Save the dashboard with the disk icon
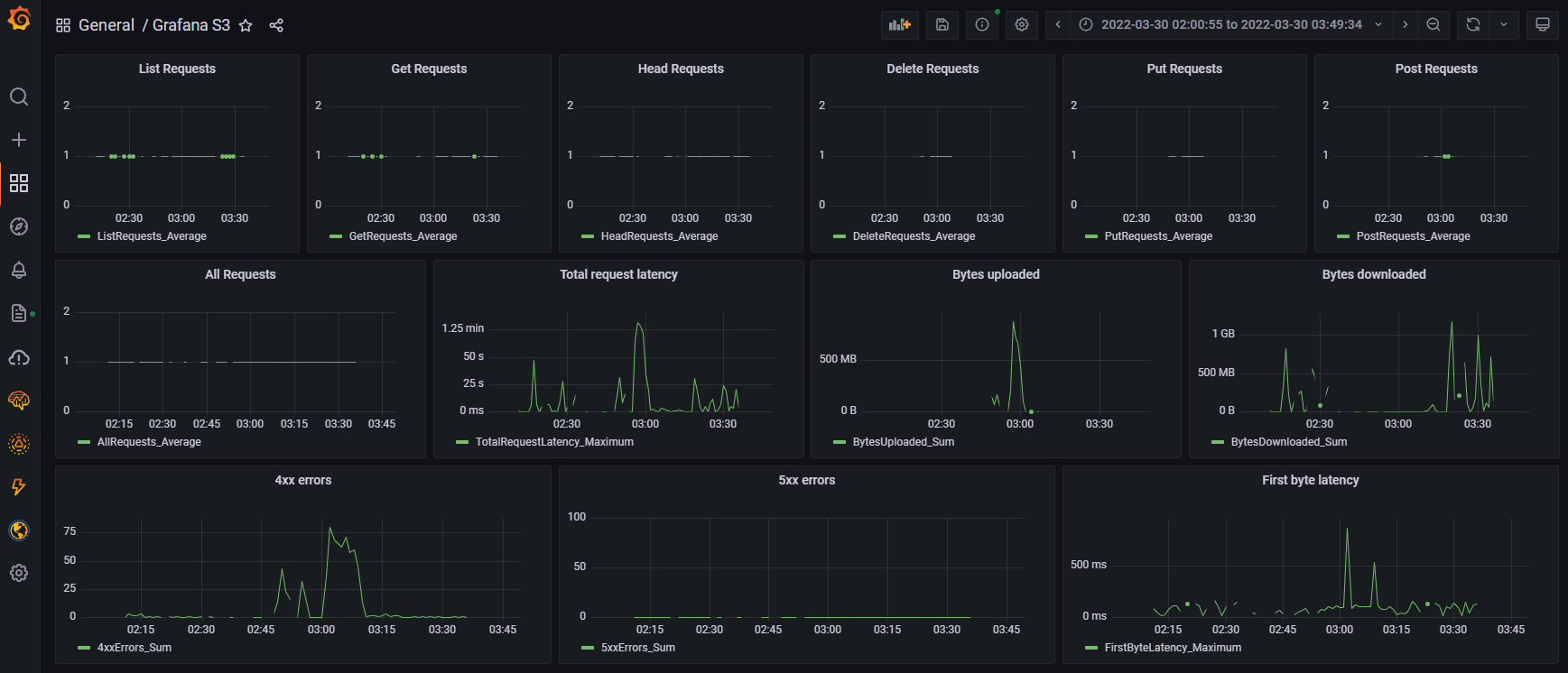 (942, 25)
